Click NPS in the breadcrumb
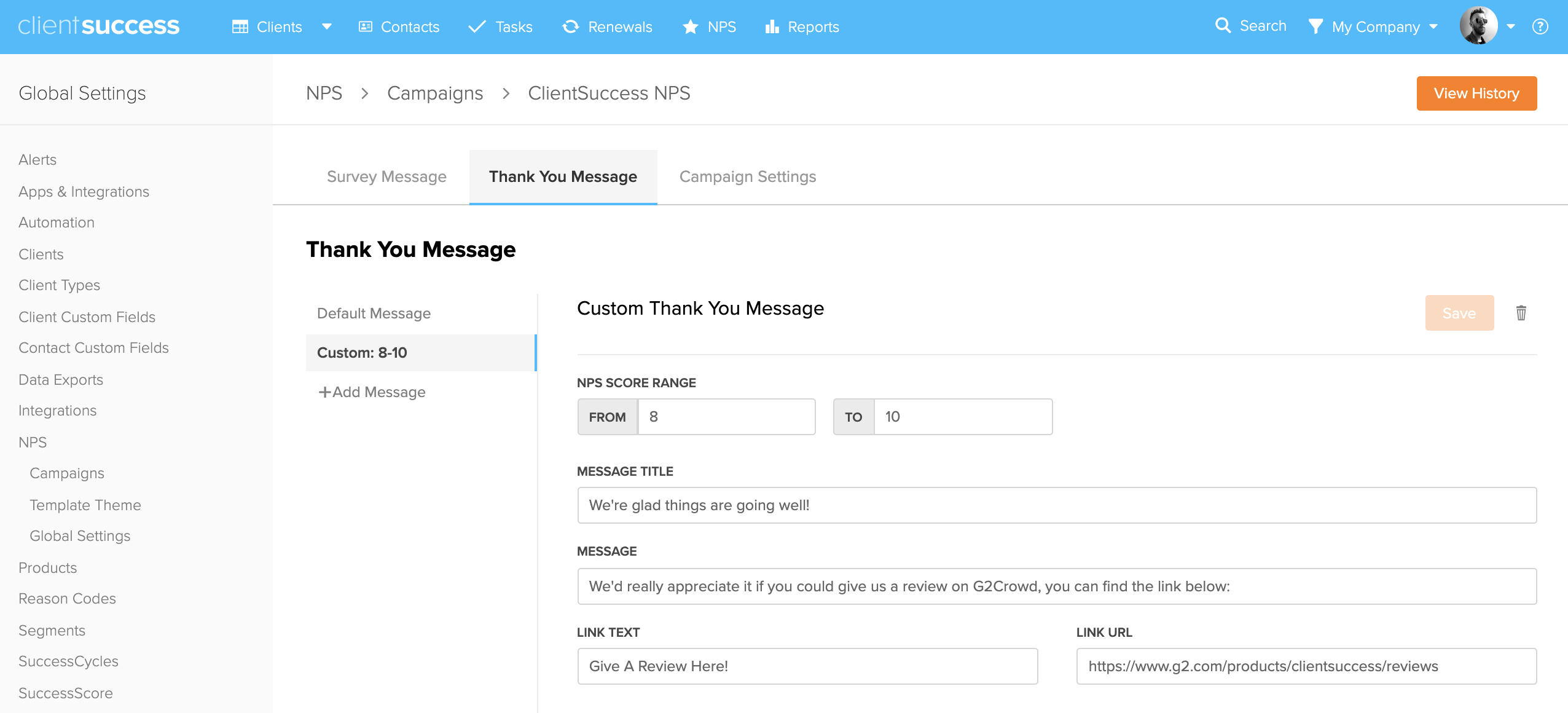Screen dimensions: 1568x713 (x=324, y=93)
